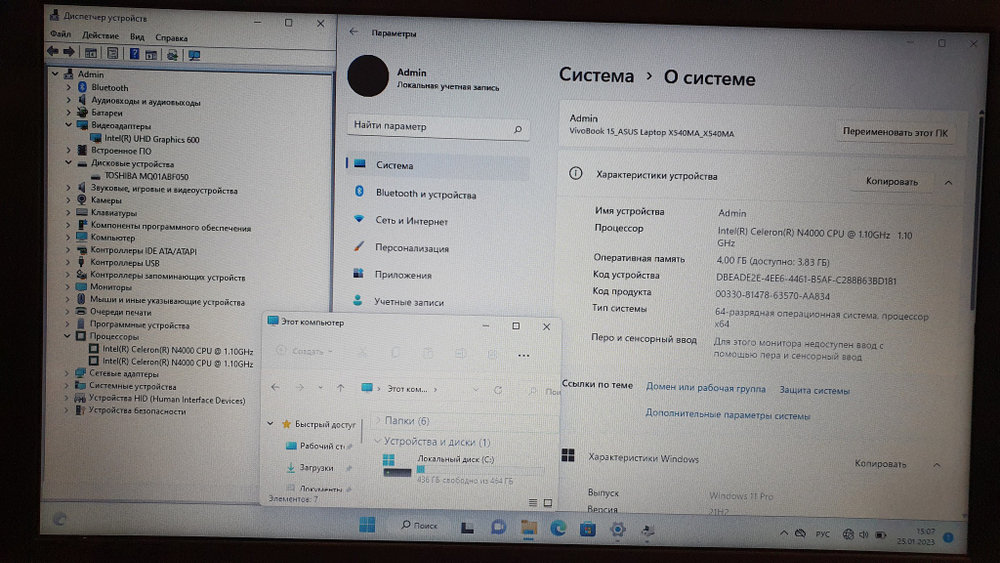Select the Камеры category
Screen dimensions: 1000x563
tap(106, 200)
